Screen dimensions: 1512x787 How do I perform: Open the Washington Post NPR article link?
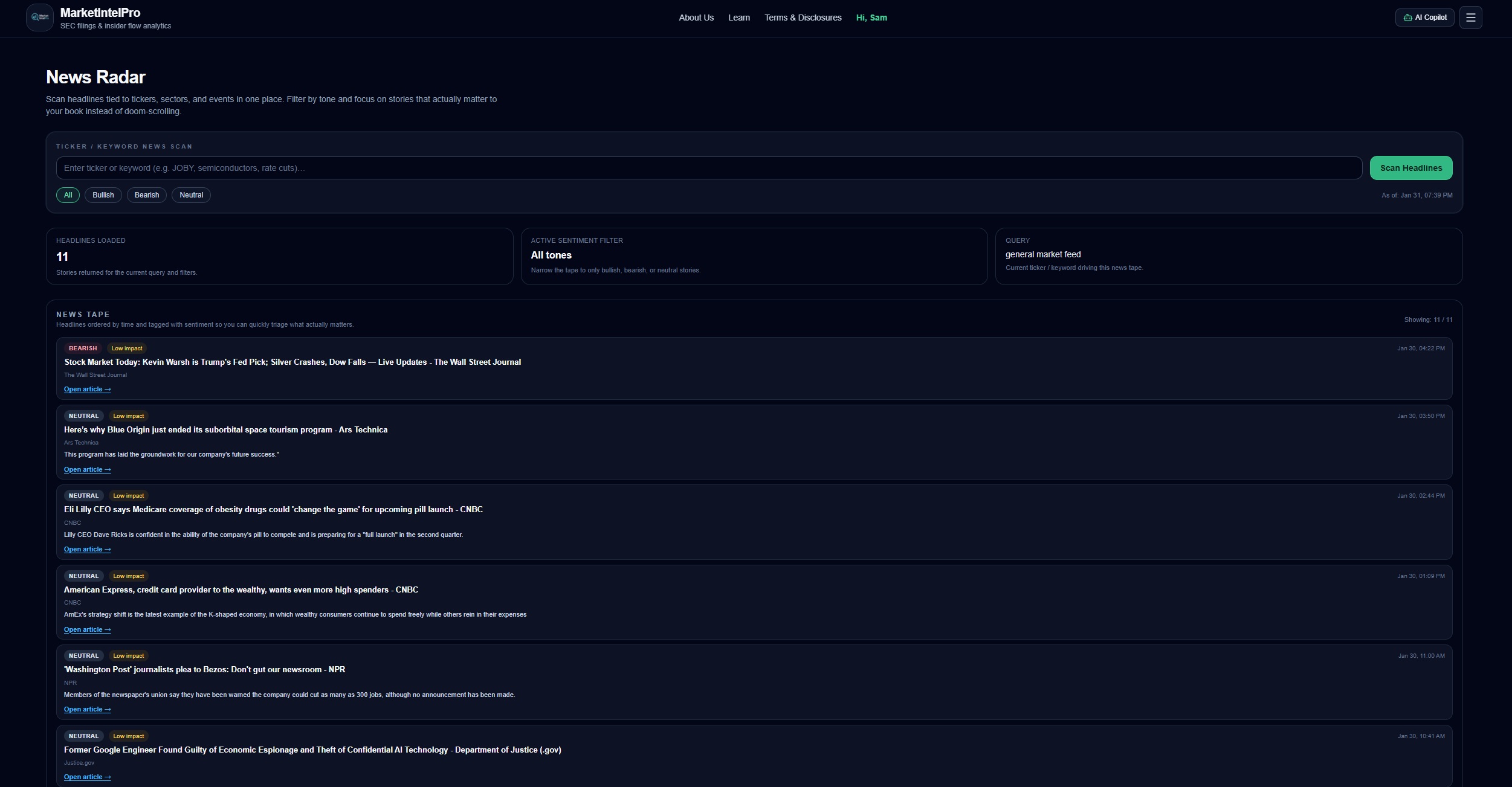click(x=87, y=709)
